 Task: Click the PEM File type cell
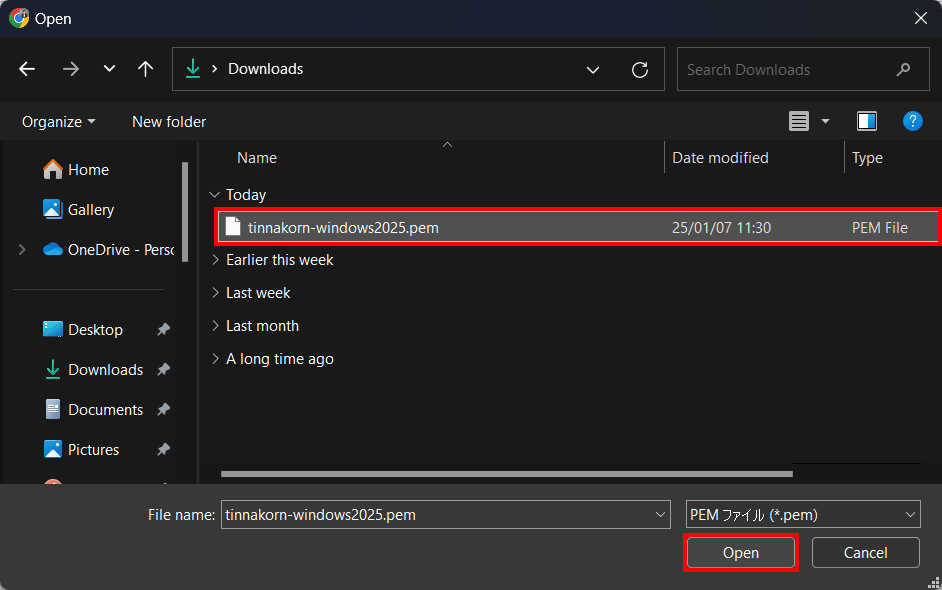(x=880, y=228)
